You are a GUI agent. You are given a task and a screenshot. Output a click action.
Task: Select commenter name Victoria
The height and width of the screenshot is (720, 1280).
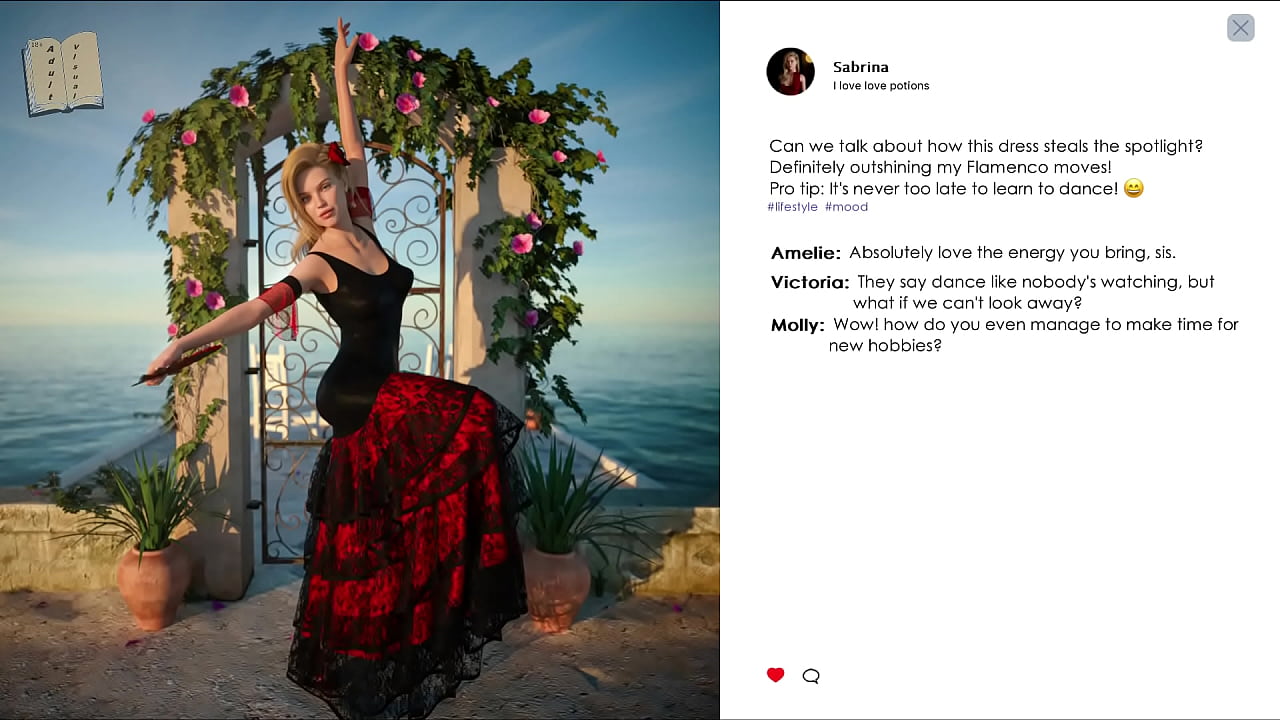click(x=809, y=283)
